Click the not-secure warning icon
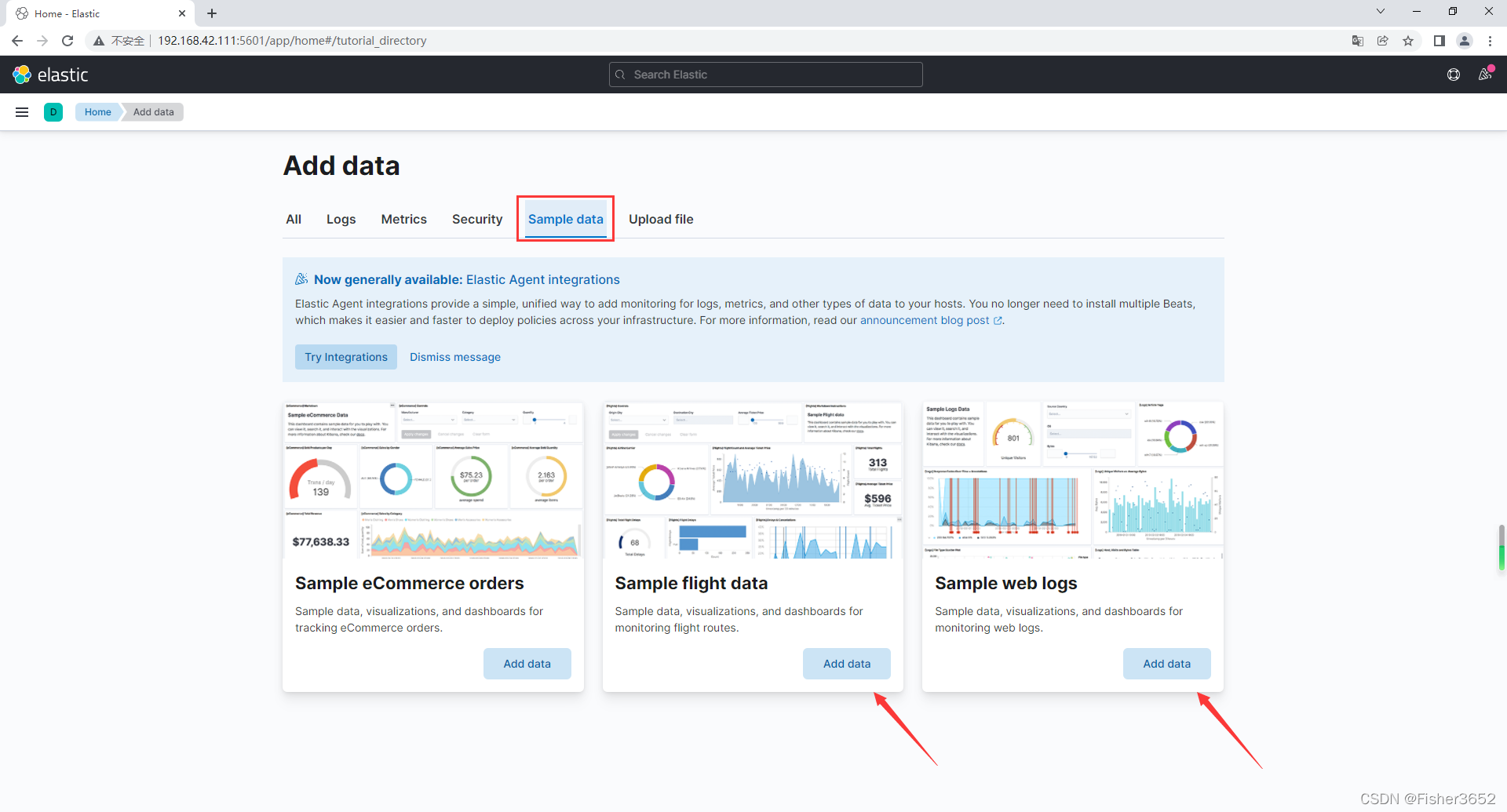Screen dimensions: 1507x812 pyautogui.click(x=99, y=41)
